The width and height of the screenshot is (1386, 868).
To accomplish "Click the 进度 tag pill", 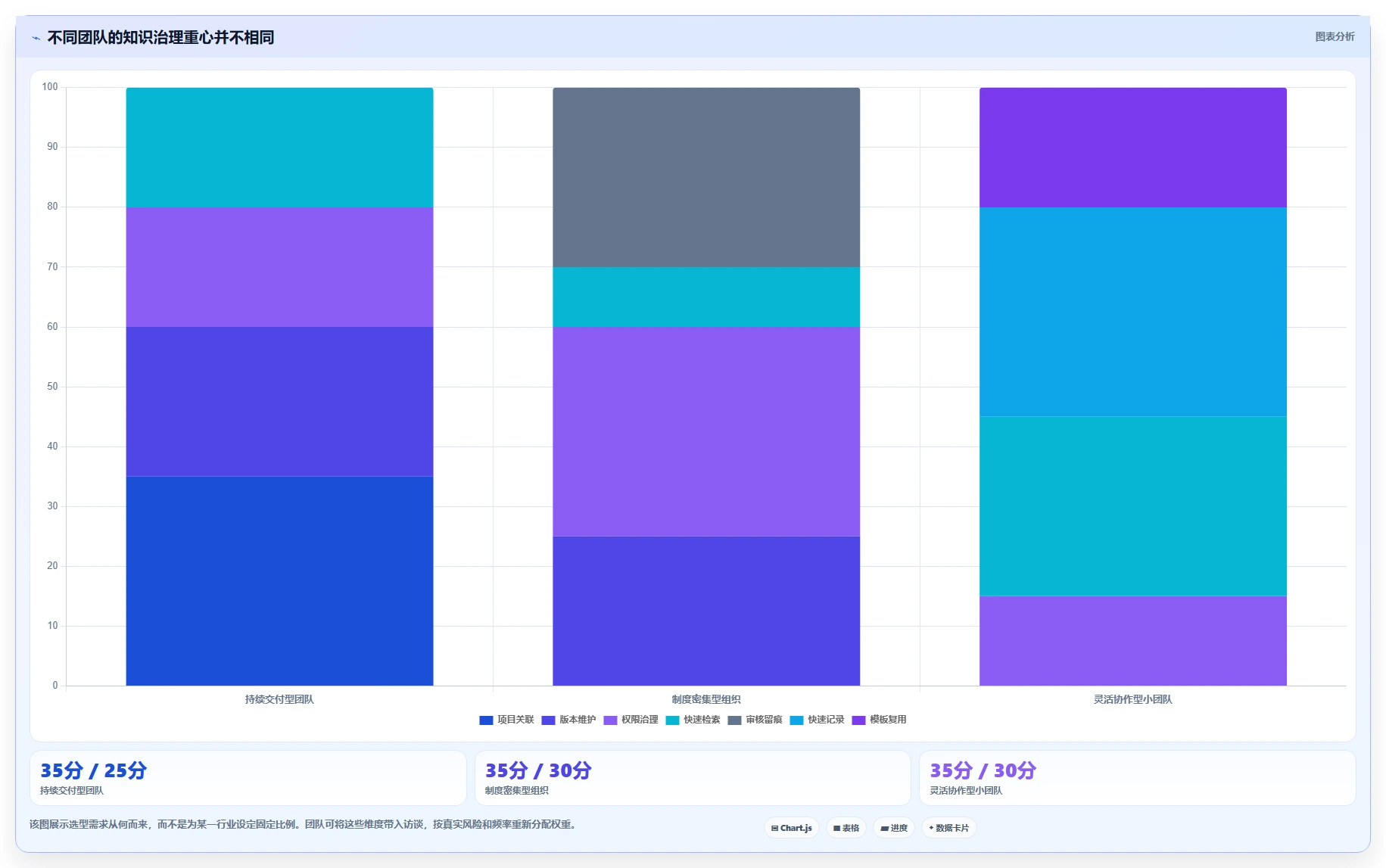I will pyautogui.click(x=894, y=828).
